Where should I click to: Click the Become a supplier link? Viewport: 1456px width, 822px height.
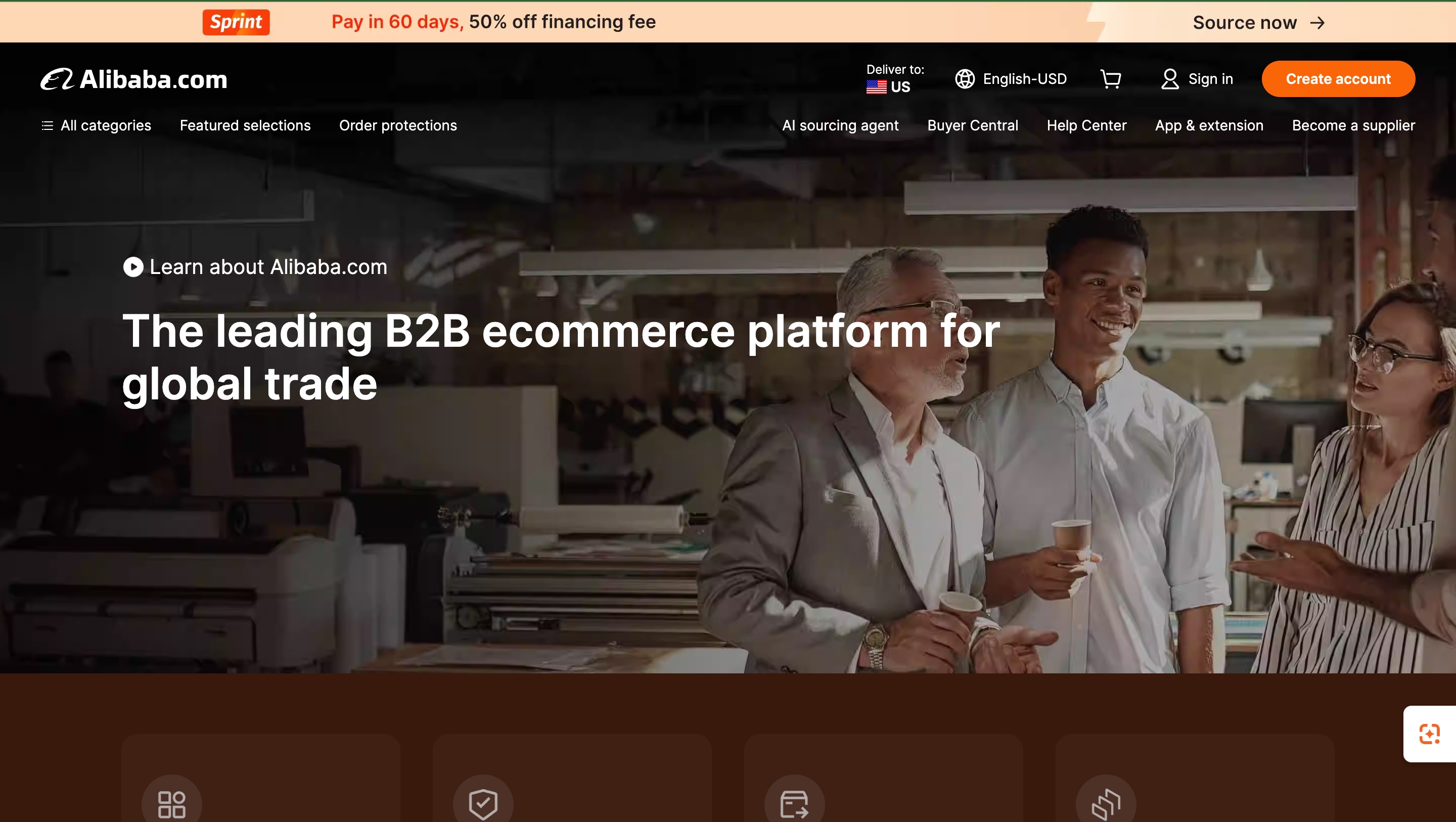pyautogui.click(x=1353, y=125)
